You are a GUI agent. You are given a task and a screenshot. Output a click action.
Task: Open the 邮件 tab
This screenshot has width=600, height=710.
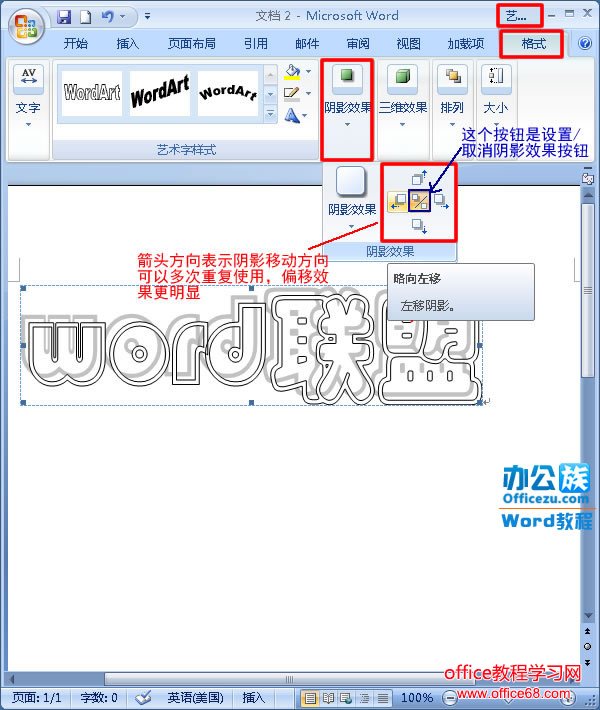(x=307, y=43)
